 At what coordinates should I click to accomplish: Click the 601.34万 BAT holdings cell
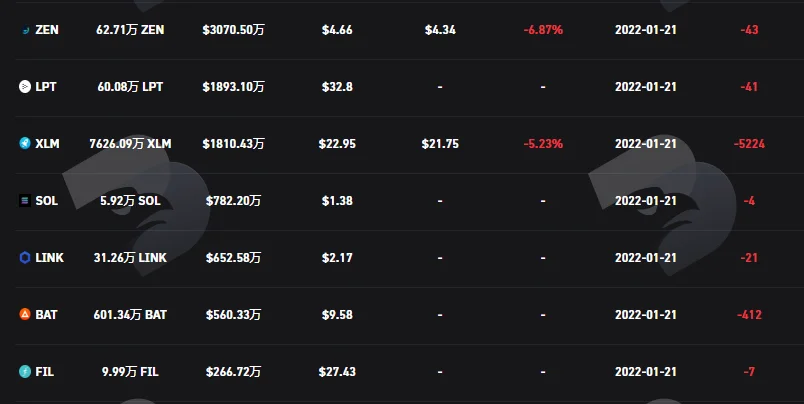[x=130, y=314]
